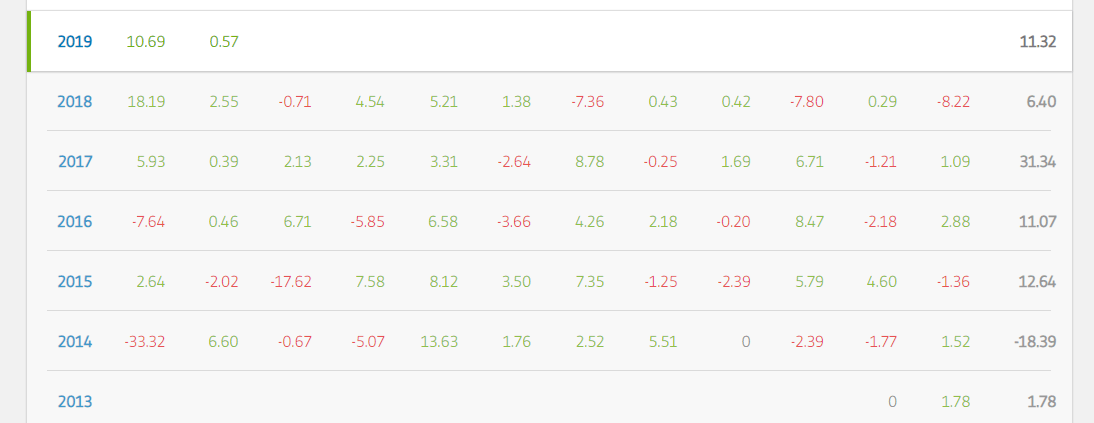1094x423 pixels.
Task: Open the 2018 year link
Action: pos(75,102)
